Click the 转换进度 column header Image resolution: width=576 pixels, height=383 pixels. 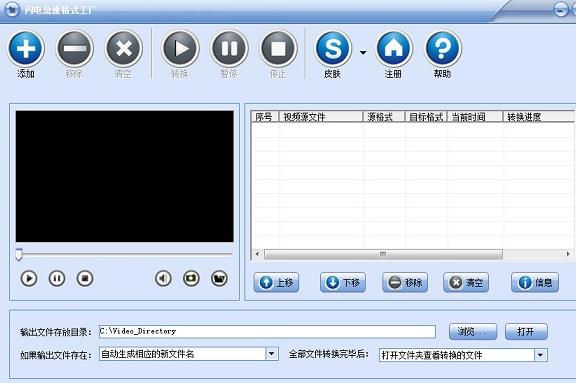[538, 117]
